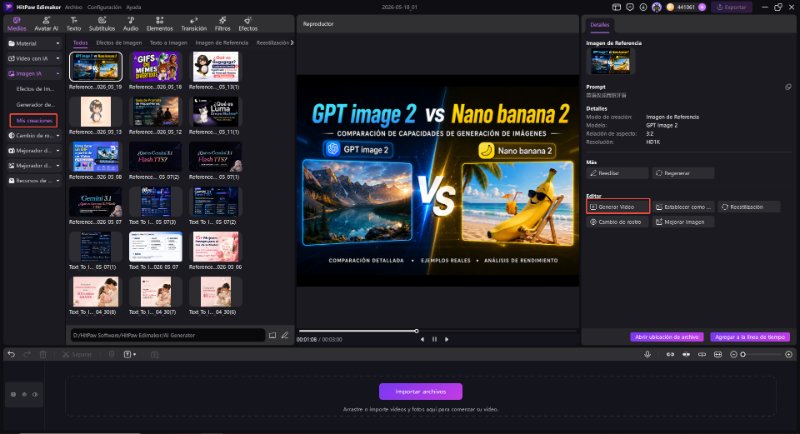
Task: Click the pencil edit icon beside path field
Action: click(285, 335)
